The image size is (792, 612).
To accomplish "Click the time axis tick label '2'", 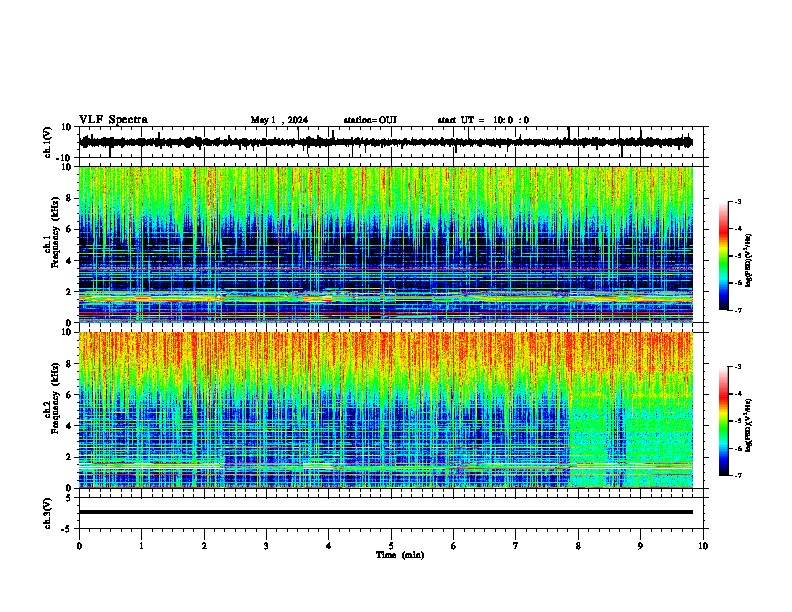I will 204,546.
